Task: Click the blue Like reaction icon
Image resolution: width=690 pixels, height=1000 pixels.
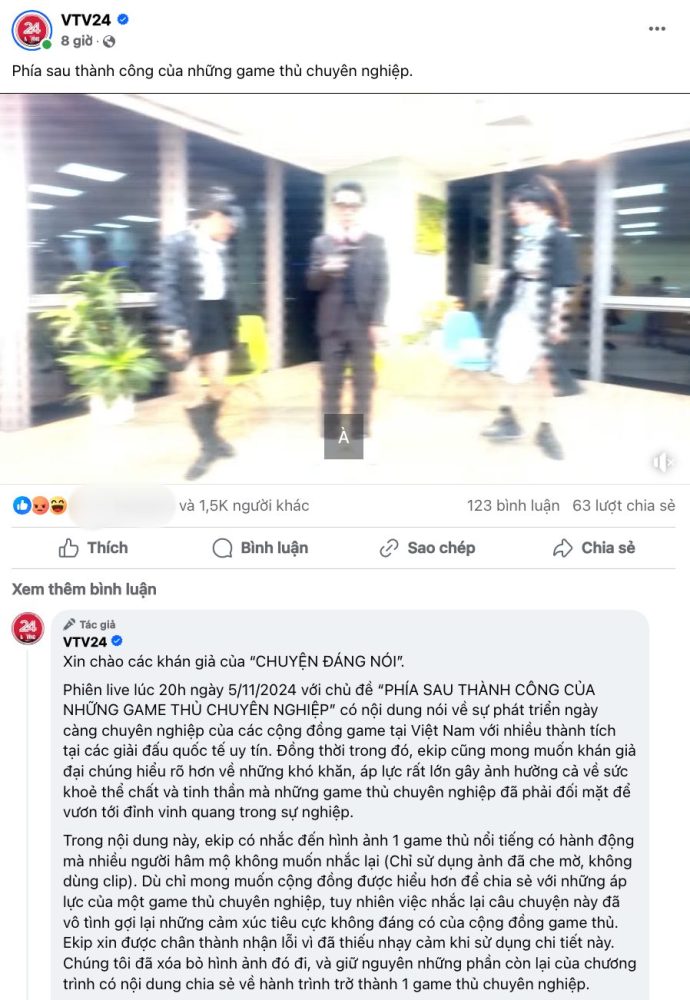Action: (x=22, y=506)
